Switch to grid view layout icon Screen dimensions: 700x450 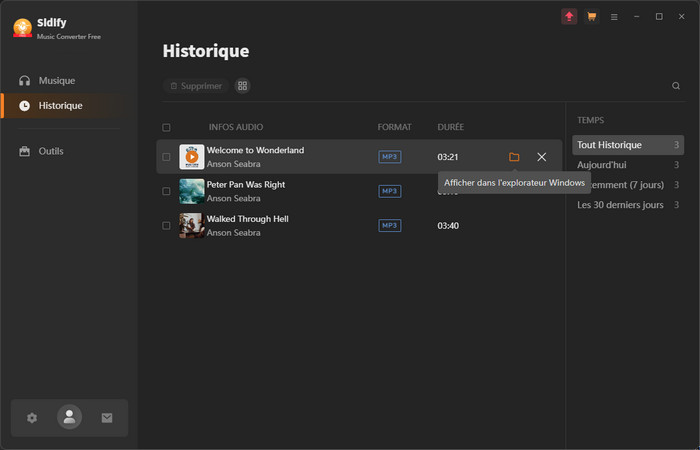point(242,86)
